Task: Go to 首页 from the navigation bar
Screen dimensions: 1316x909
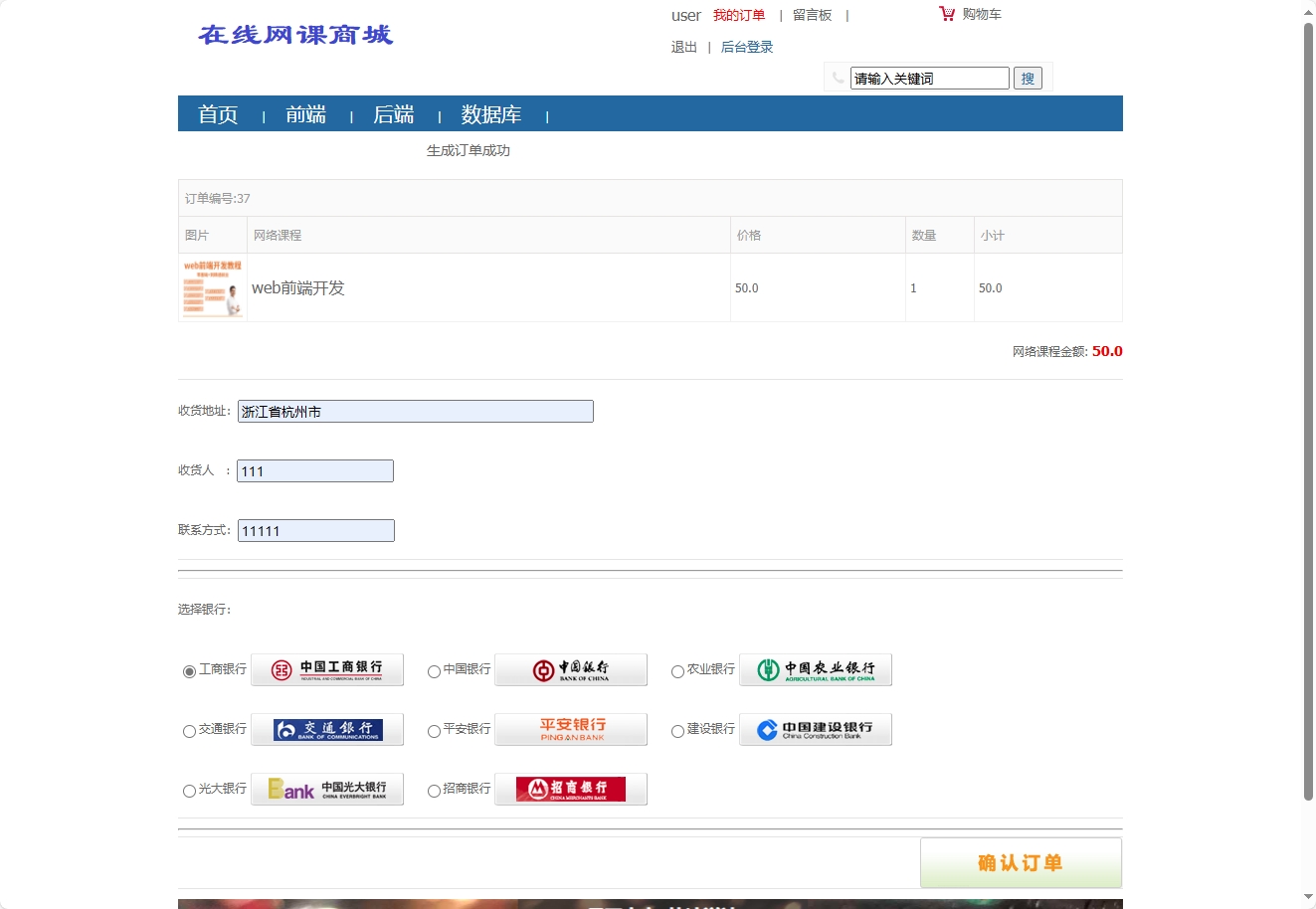Action: pyautogui.click(x=218, y=114)
